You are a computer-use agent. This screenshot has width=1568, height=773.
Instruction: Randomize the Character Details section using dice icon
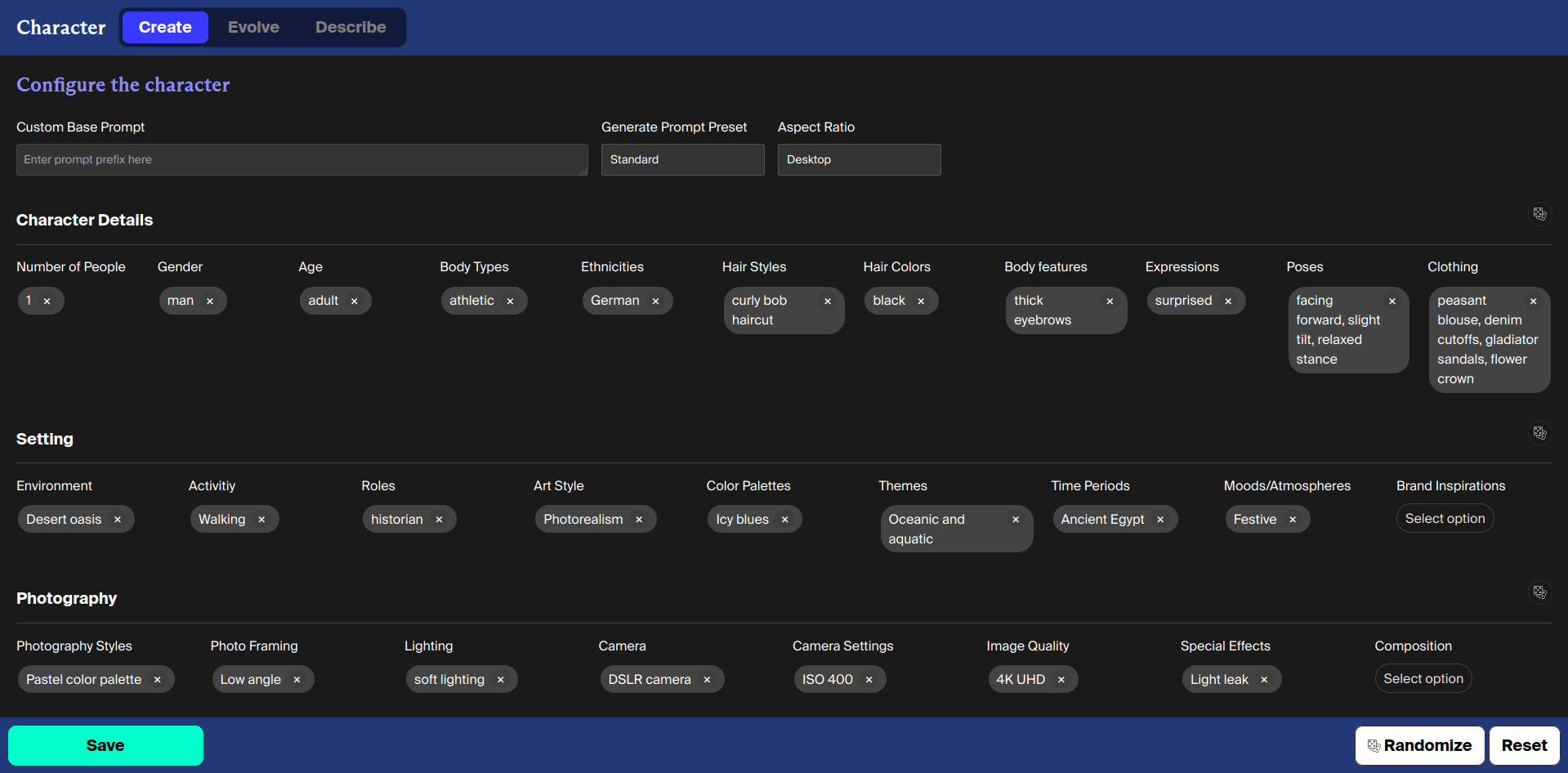pos(1539,214)
